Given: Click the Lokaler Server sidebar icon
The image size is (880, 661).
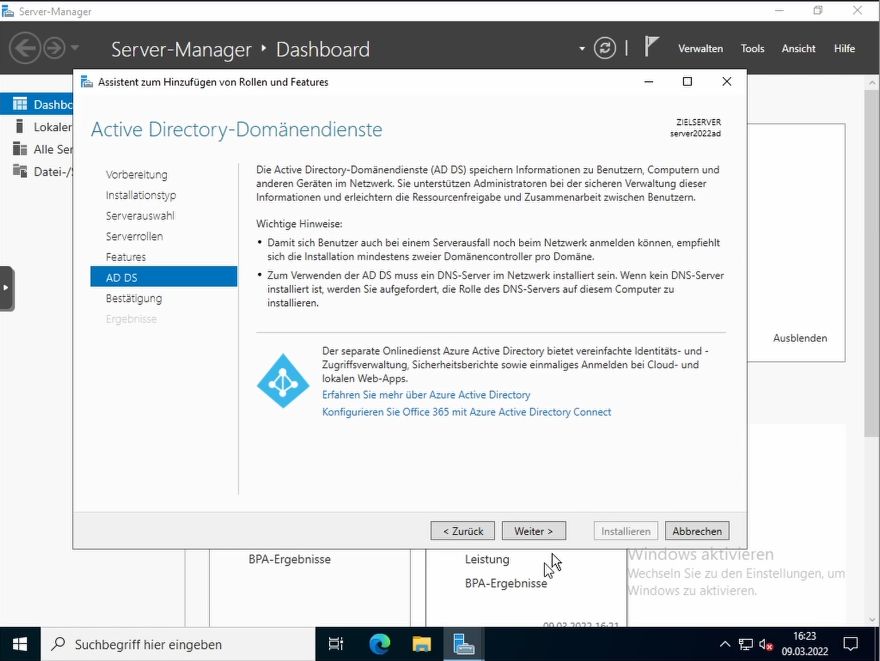Looking at the screenshot, I should click(20, 126).
